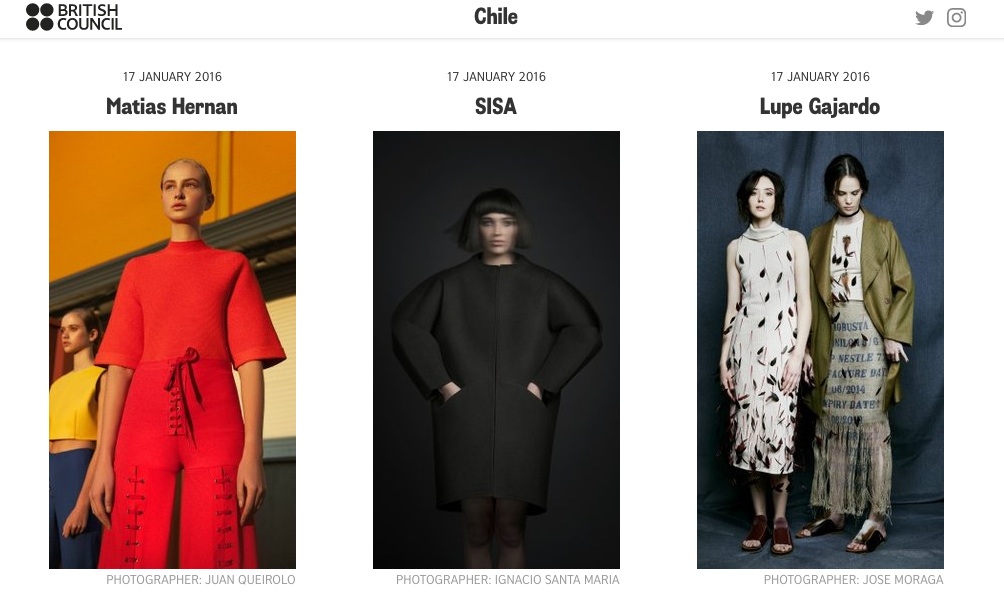
Task: Open the Instagram icon link
Action: tap(956, 17)
